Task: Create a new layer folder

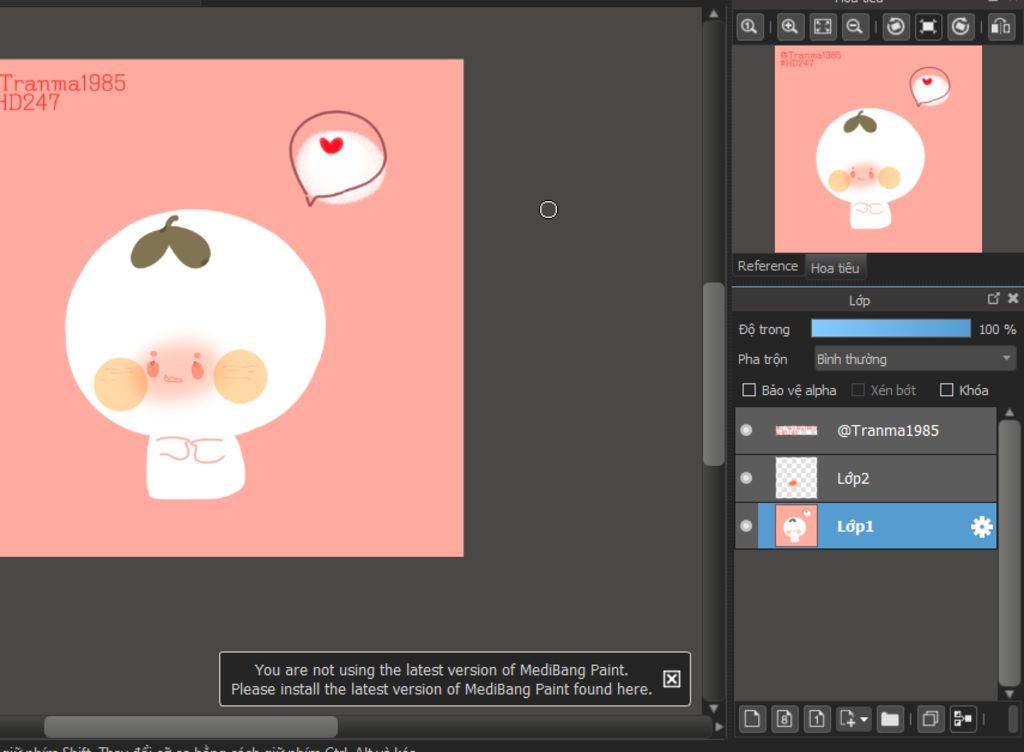Action: (x=890, y=719)
